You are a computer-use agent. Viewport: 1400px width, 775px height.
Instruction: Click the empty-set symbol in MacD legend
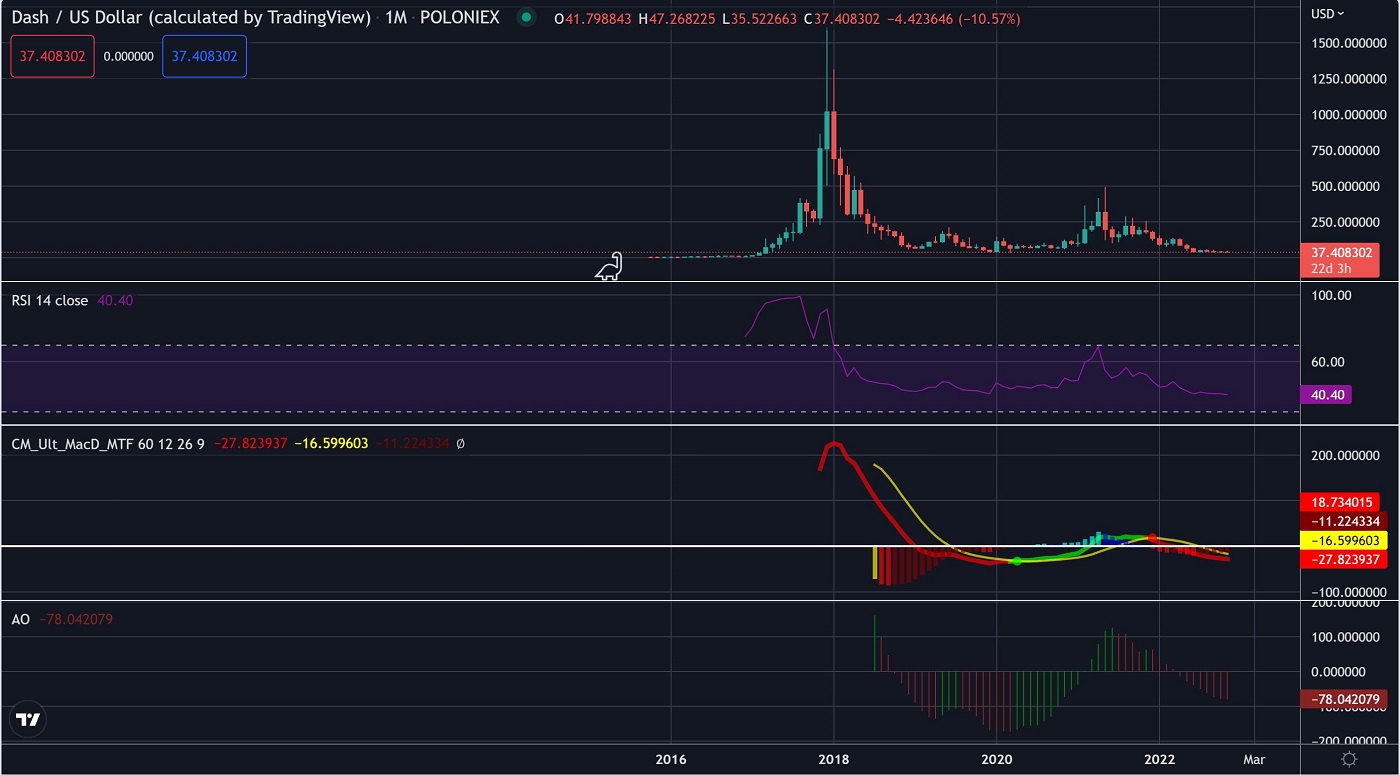(x=460, y=443)
